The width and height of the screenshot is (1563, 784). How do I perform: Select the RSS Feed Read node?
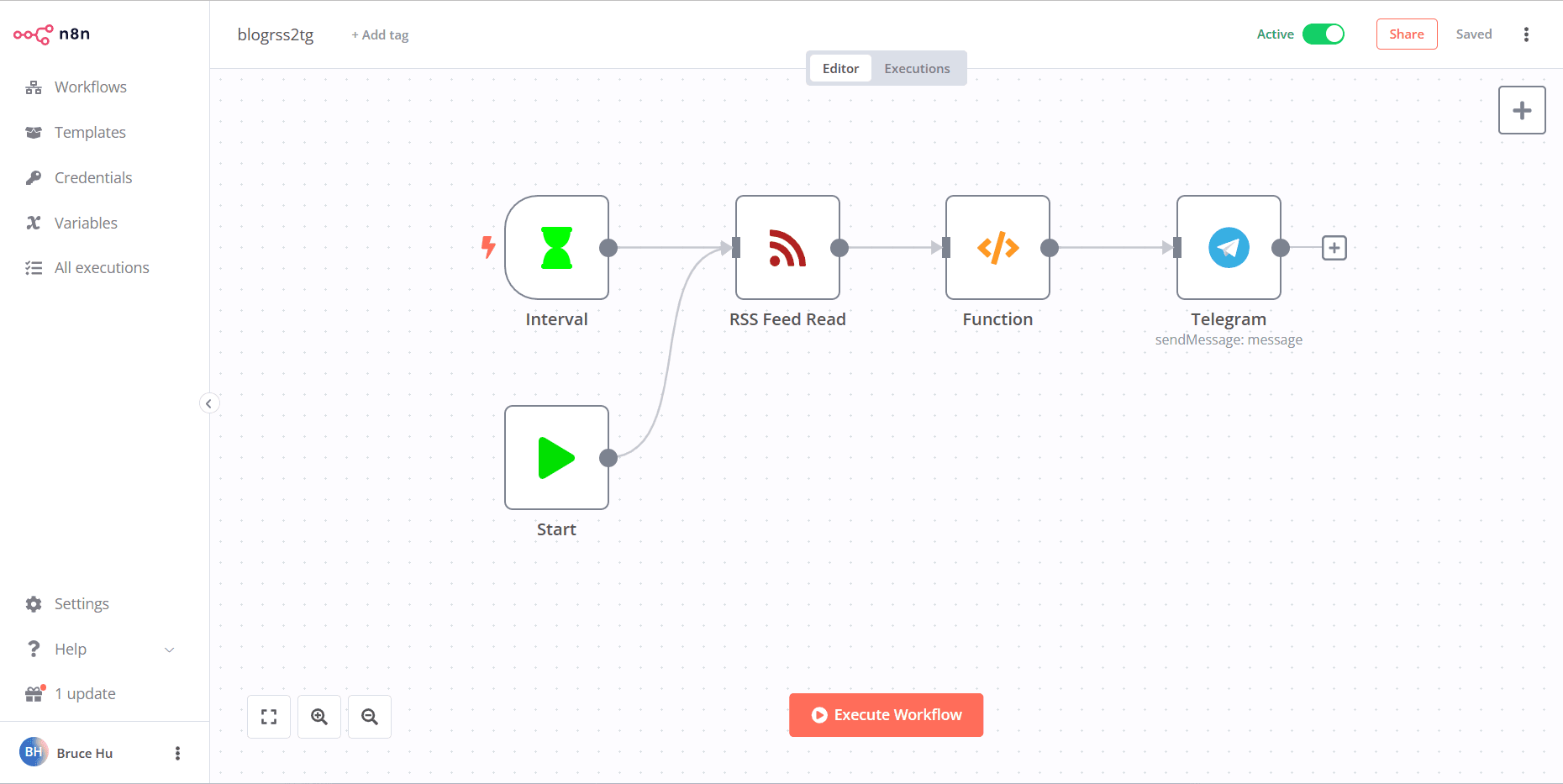click(x=787, y=248)
